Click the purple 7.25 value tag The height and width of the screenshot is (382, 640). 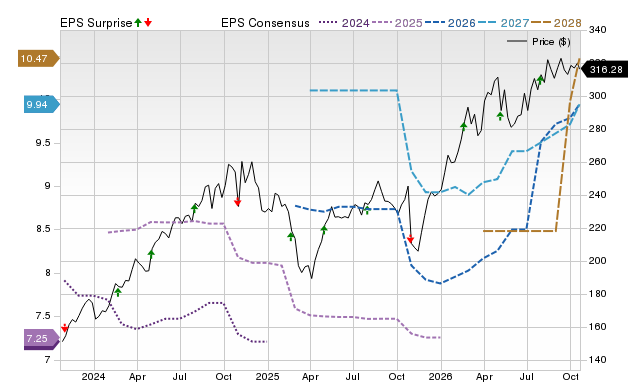coord(42,339)
